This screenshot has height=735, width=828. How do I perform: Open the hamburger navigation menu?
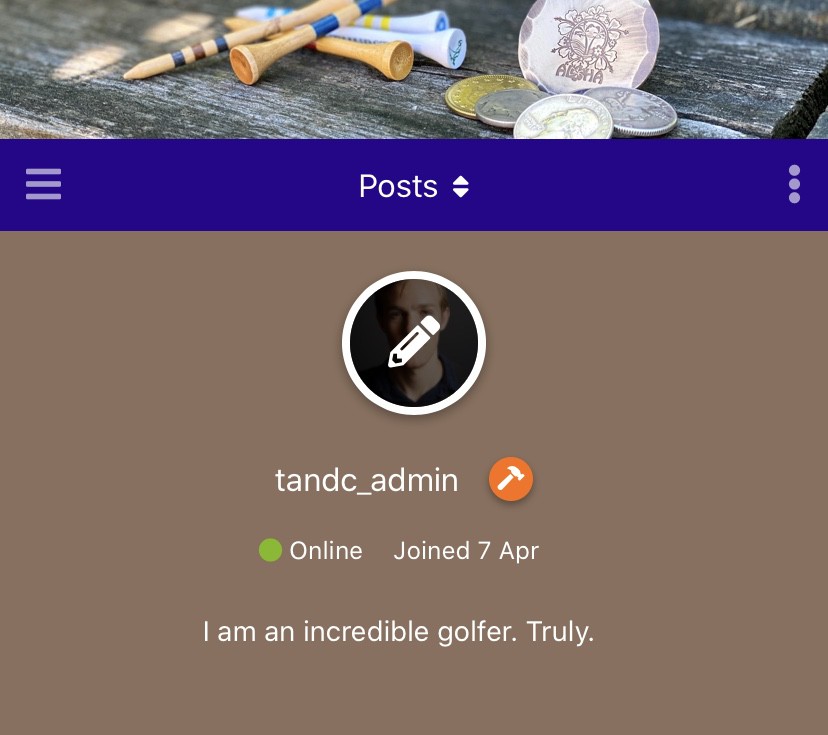click(43, 184)
